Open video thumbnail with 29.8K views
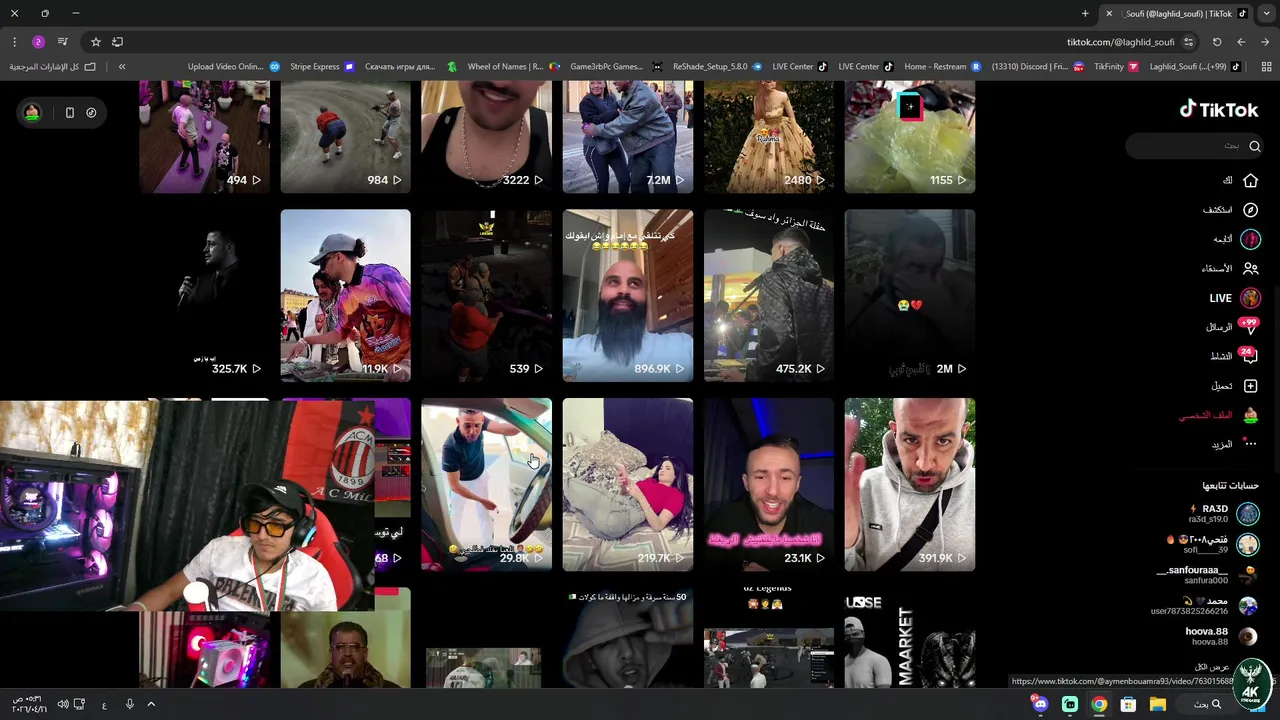Screen dimensions: 1280x720 [486, 484]
